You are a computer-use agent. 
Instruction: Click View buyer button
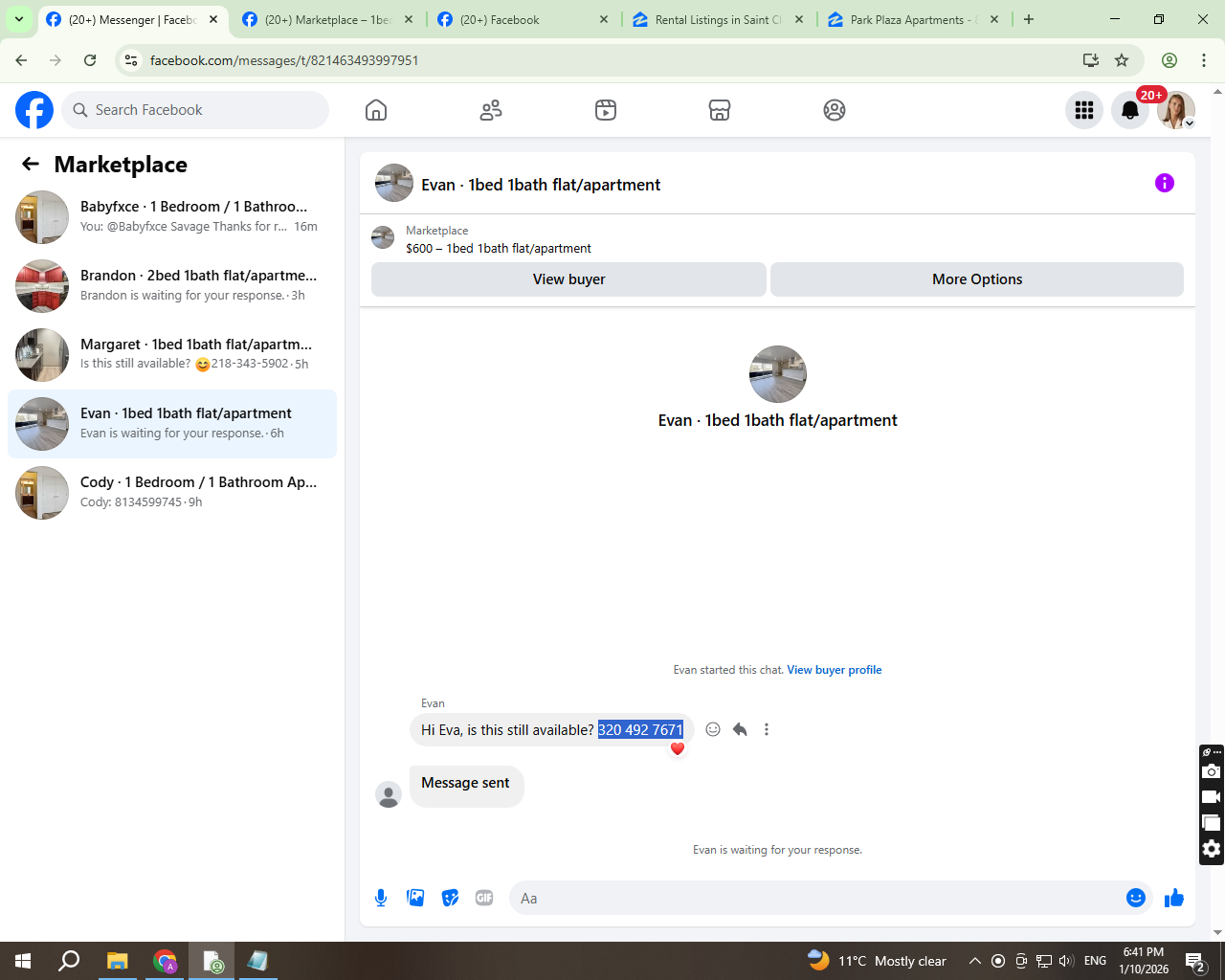pos(568,279)
